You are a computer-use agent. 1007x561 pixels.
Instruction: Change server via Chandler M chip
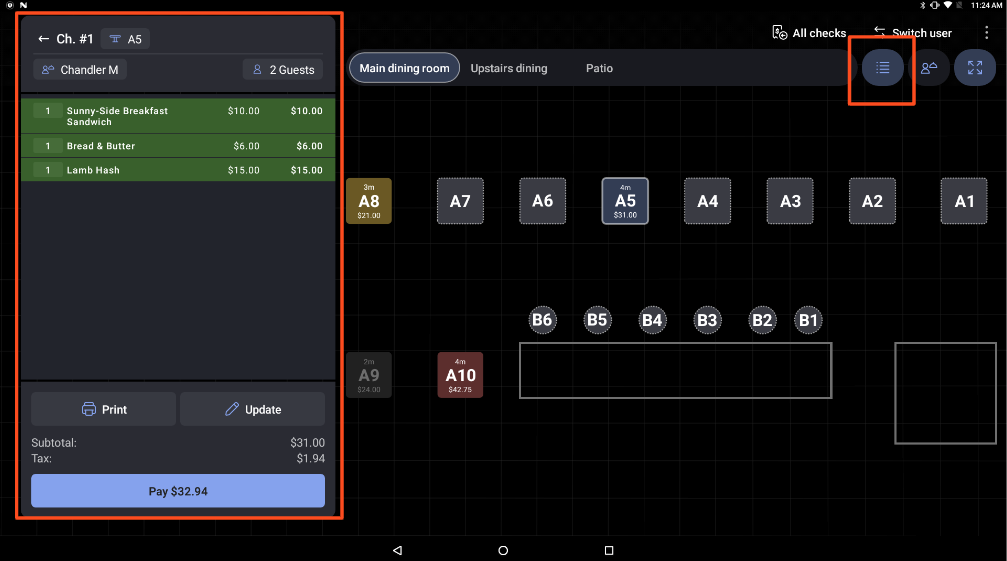click(x=80, y=70)
